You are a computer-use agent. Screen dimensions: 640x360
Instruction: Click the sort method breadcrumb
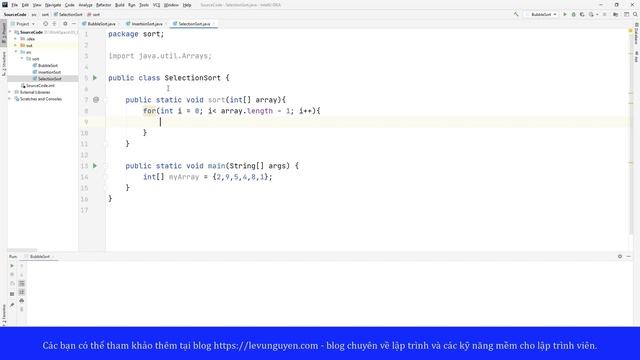tap(93, 14)
